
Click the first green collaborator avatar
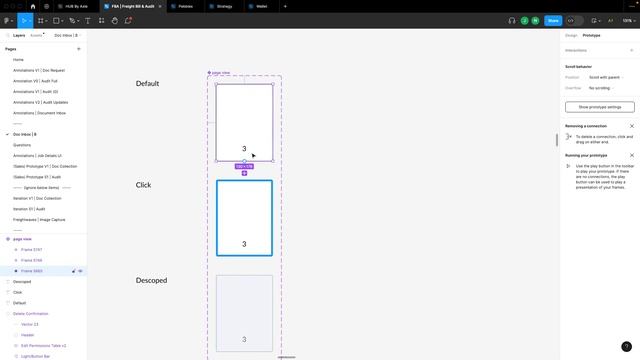[x=524, y=20]
